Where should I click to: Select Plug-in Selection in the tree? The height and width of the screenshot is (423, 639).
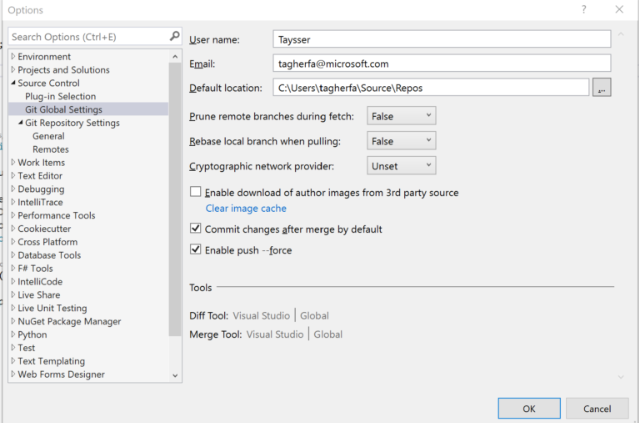(60, 96)
